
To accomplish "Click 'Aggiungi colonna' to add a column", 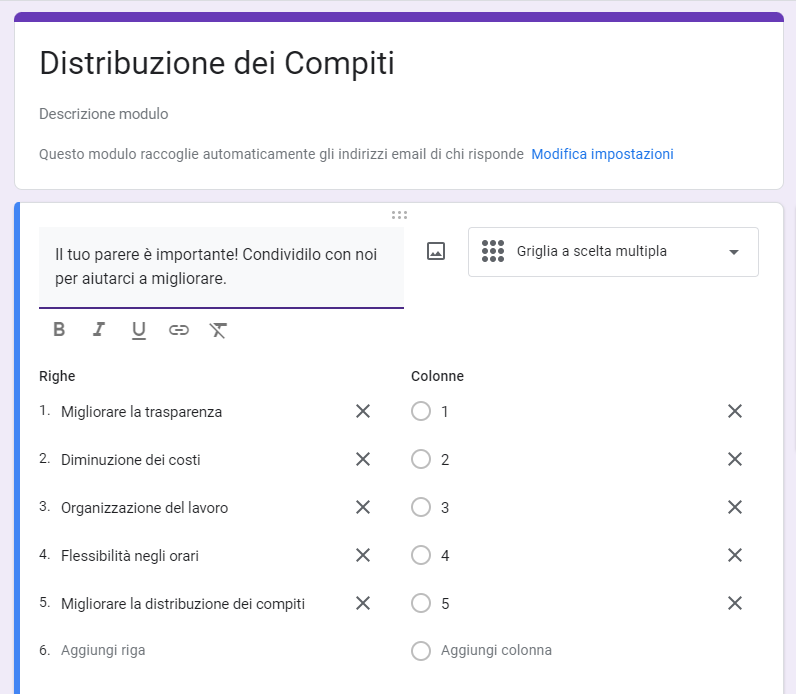I will [x=496, y=650].
